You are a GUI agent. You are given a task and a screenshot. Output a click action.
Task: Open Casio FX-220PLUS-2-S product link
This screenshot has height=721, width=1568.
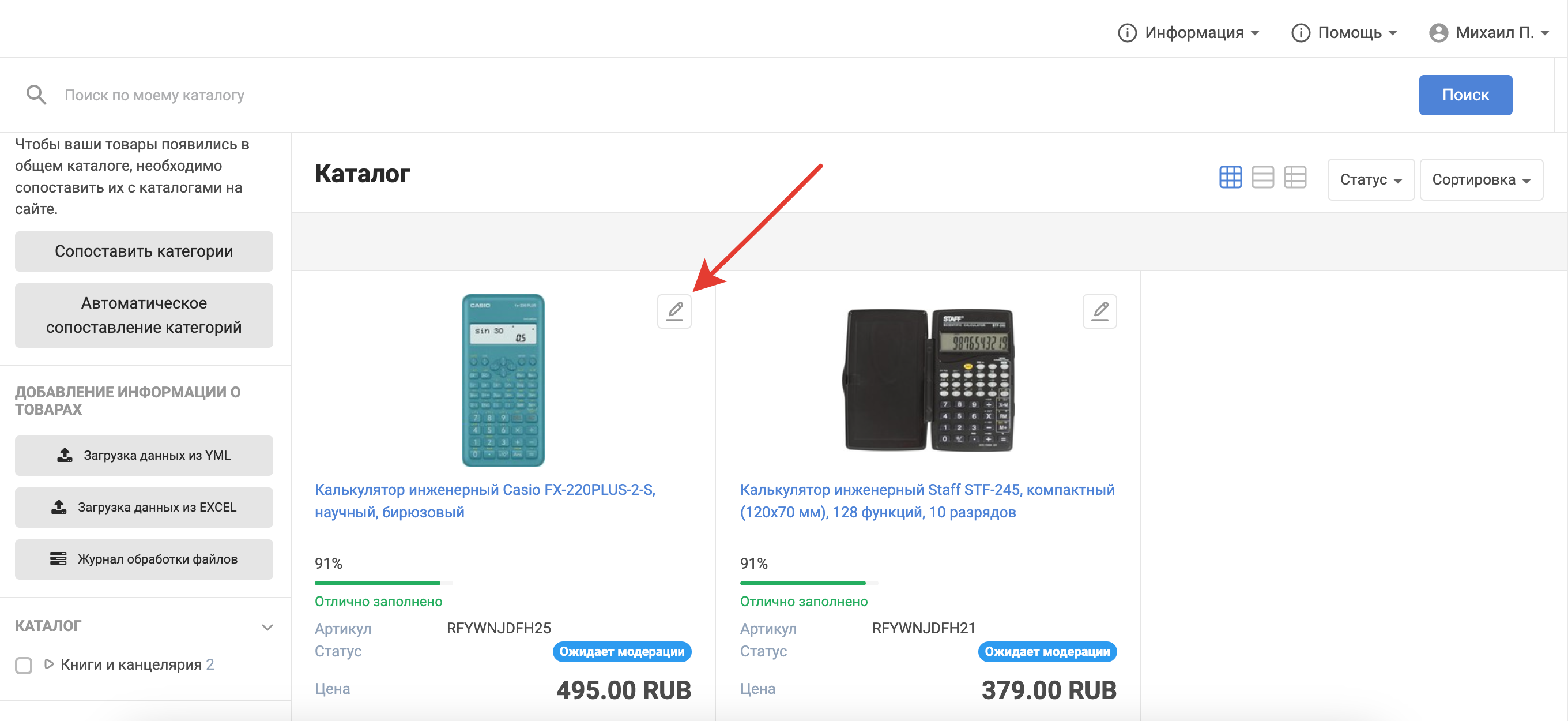tap(484, 501)
